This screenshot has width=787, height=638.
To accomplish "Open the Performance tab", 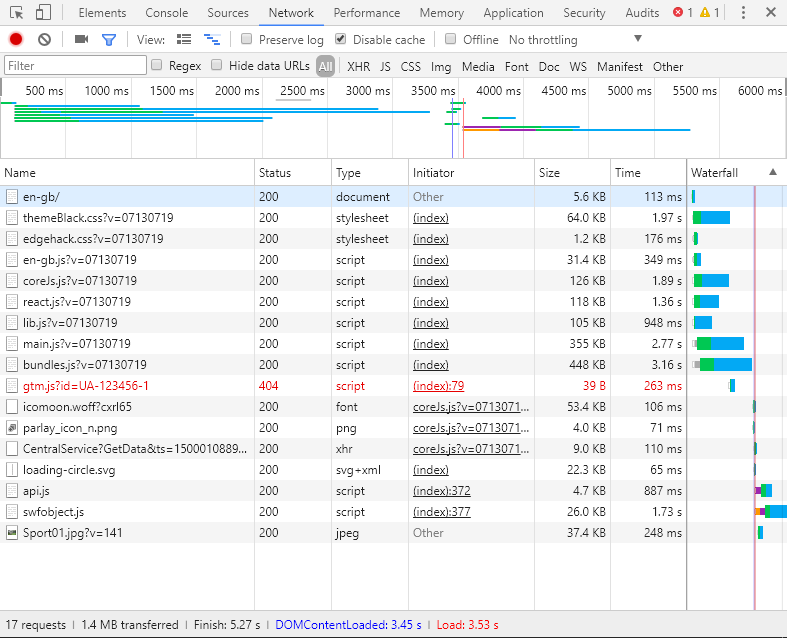I will click(x=366, y=13).
